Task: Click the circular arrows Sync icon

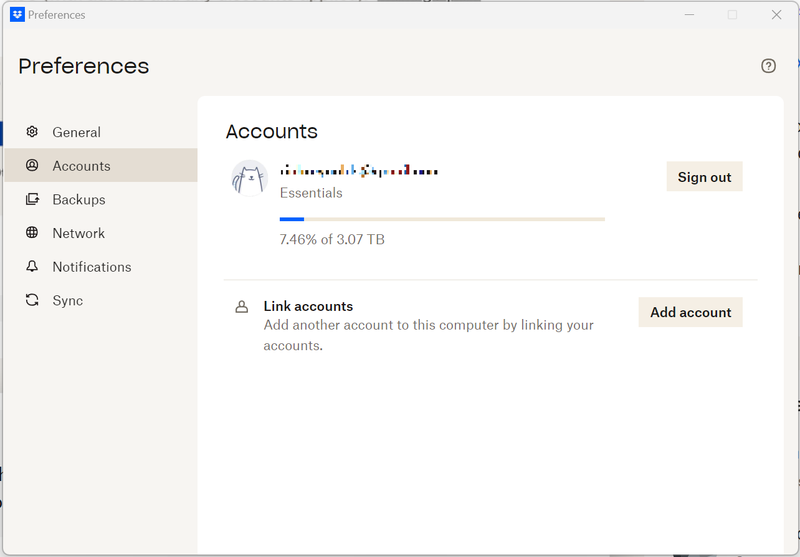Action: click(32, 300)
